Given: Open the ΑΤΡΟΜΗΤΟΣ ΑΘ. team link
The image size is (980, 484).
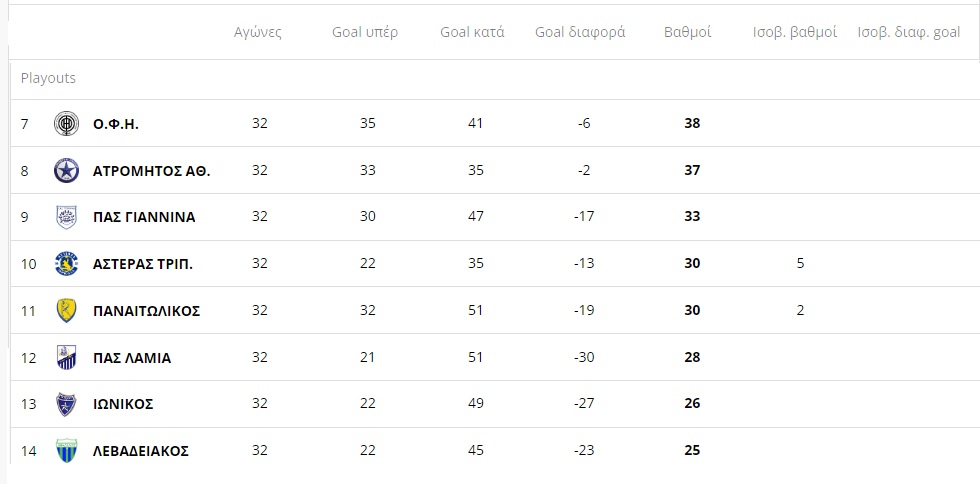Looking at the screenshot, I should click(151, 171).
